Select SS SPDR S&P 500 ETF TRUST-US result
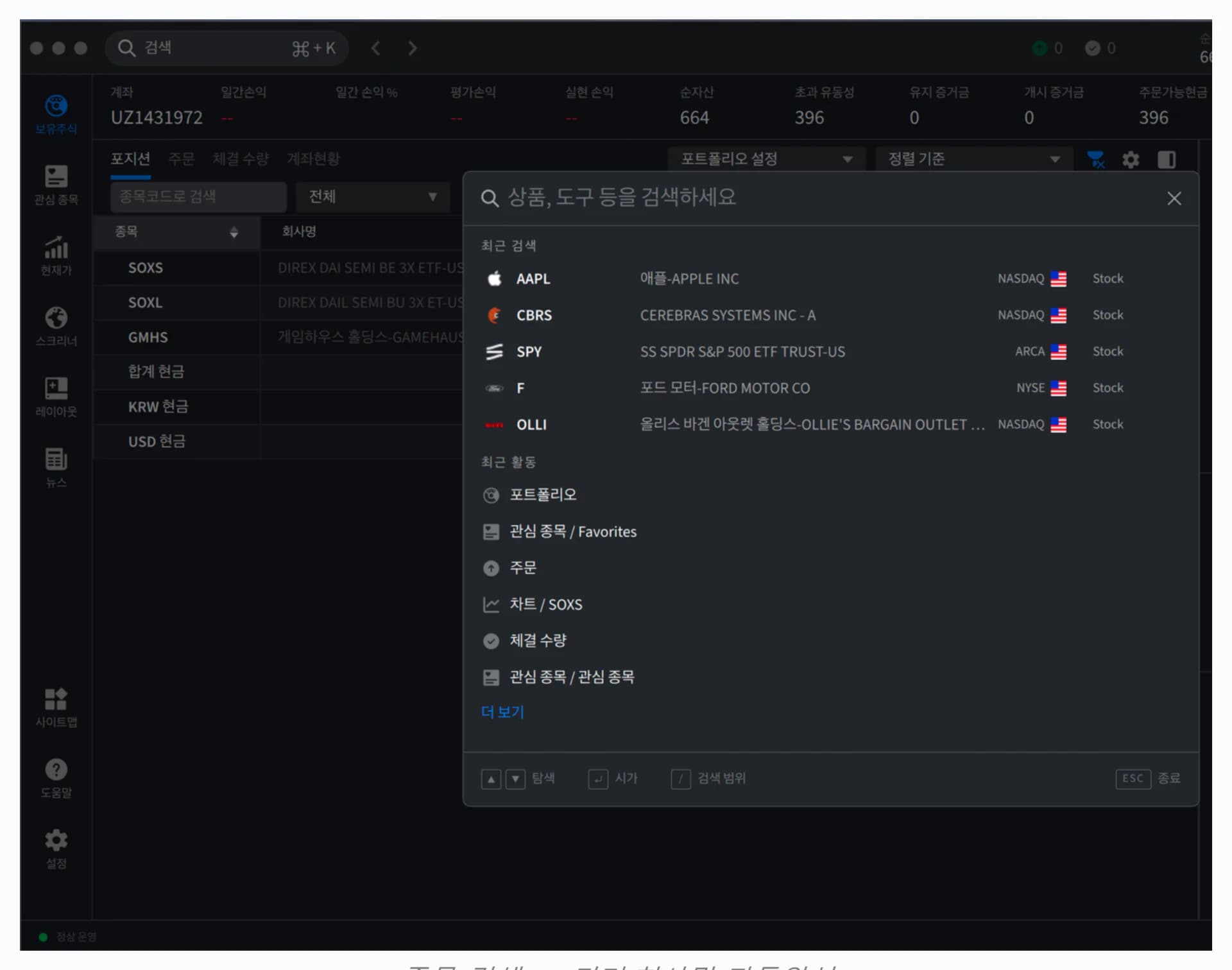Image resolution: width=1232 pixels, height=970 pixels. pos(830,352)
